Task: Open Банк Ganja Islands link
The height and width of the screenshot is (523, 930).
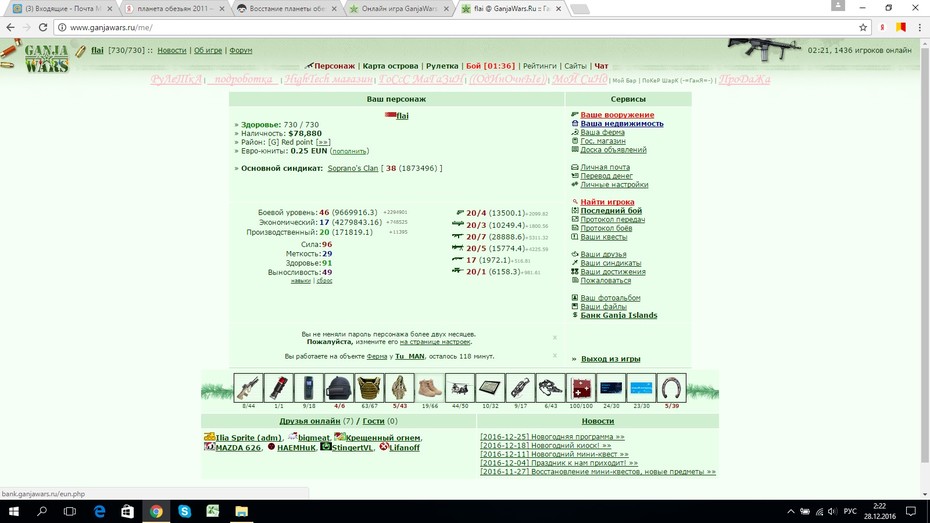Action: click(x=619, y=315)
